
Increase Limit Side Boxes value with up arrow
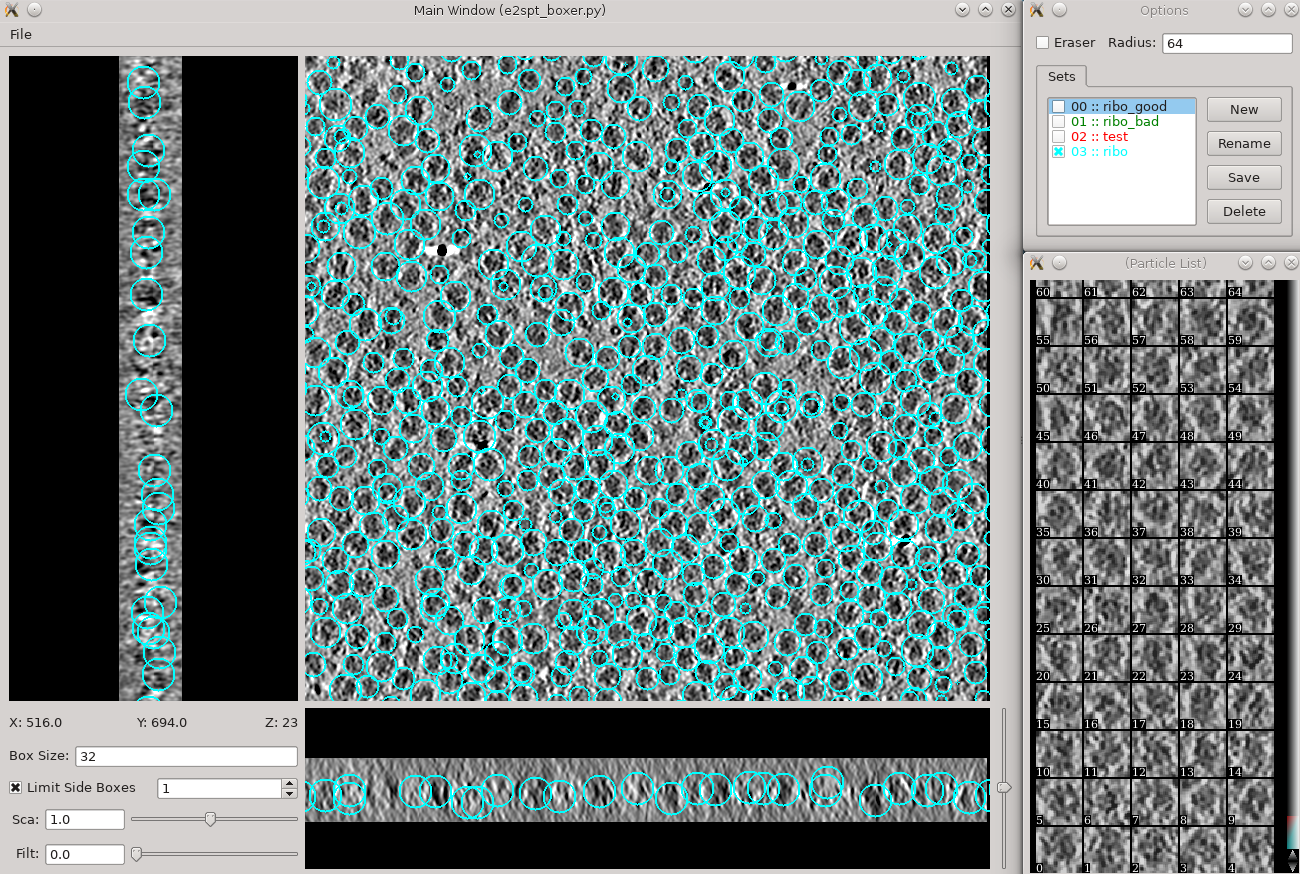(289, 783)
